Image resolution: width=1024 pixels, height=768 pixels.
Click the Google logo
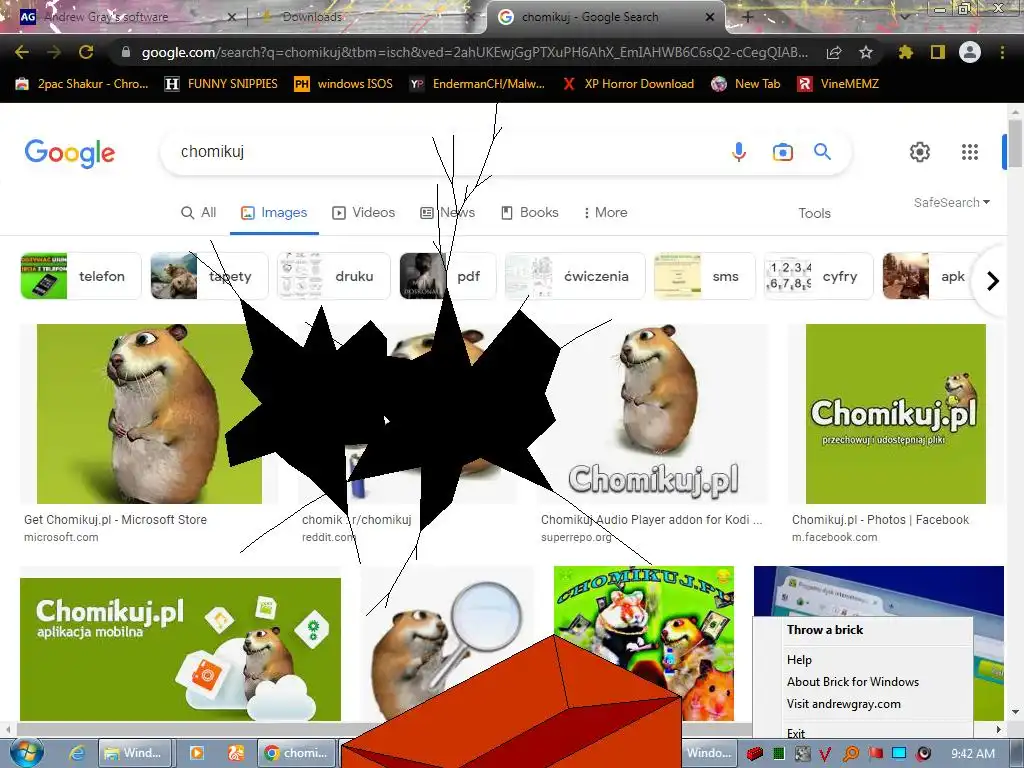coord(70,153)
